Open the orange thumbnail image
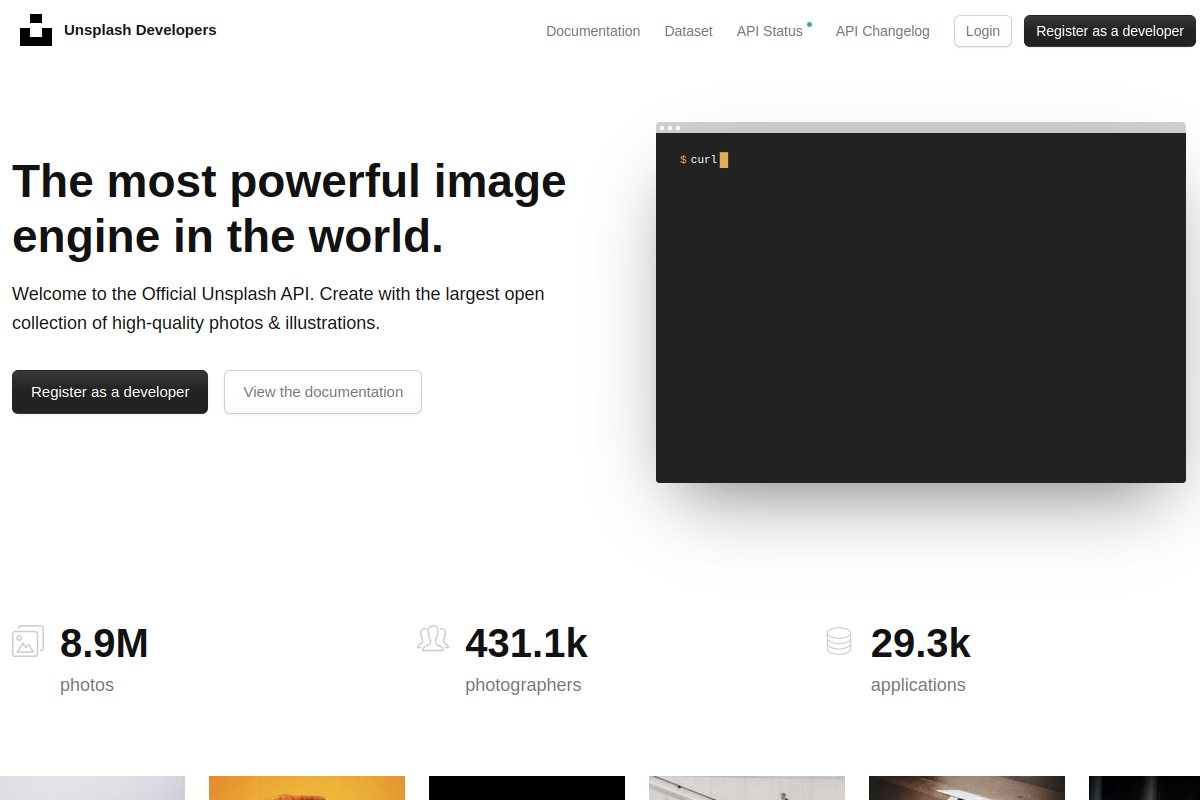The width and height of the screenshot is (1200, 800). click(x=307, y=788)
